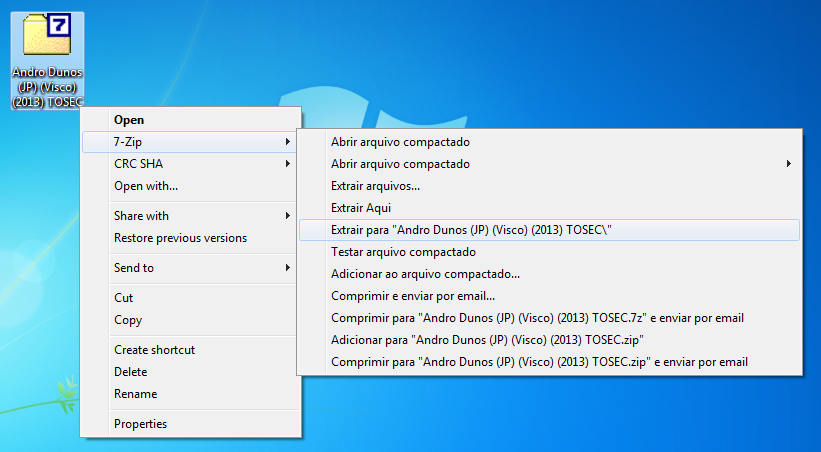Choose Open with... from the context menu

[146, 186]
